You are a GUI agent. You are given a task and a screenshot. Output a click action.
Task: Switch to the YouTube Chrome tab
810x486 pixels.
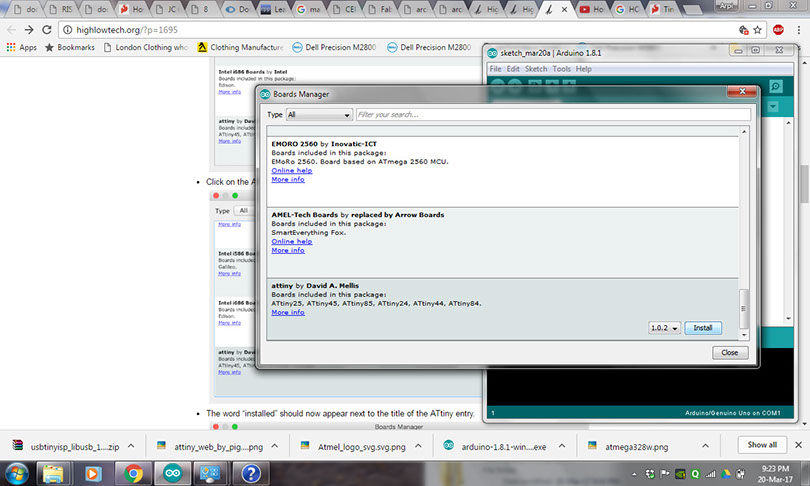click(592, 9)
